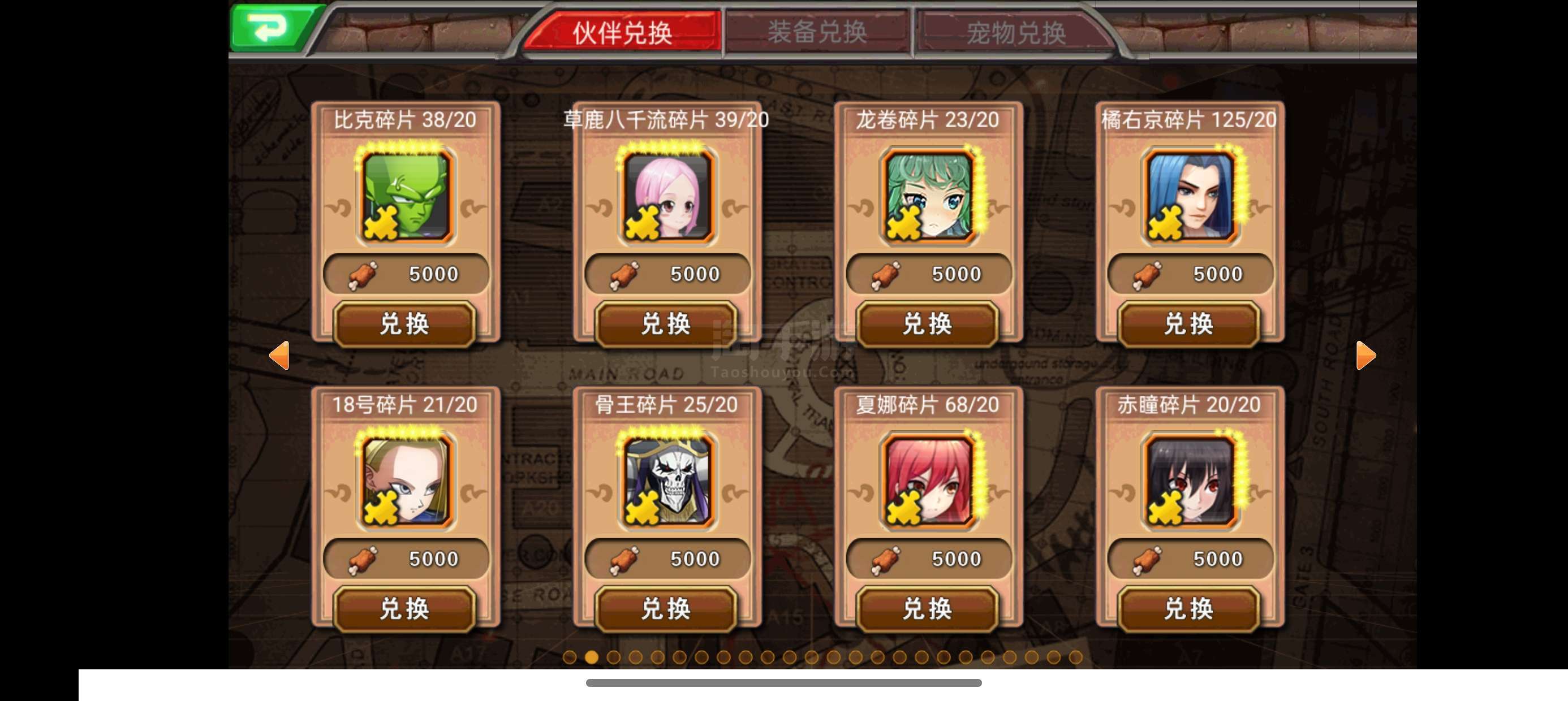The height and width of the screenshot is (701, 1568).
Task: Jump to last page indicator dot
Action: (x=1075, y=657)
